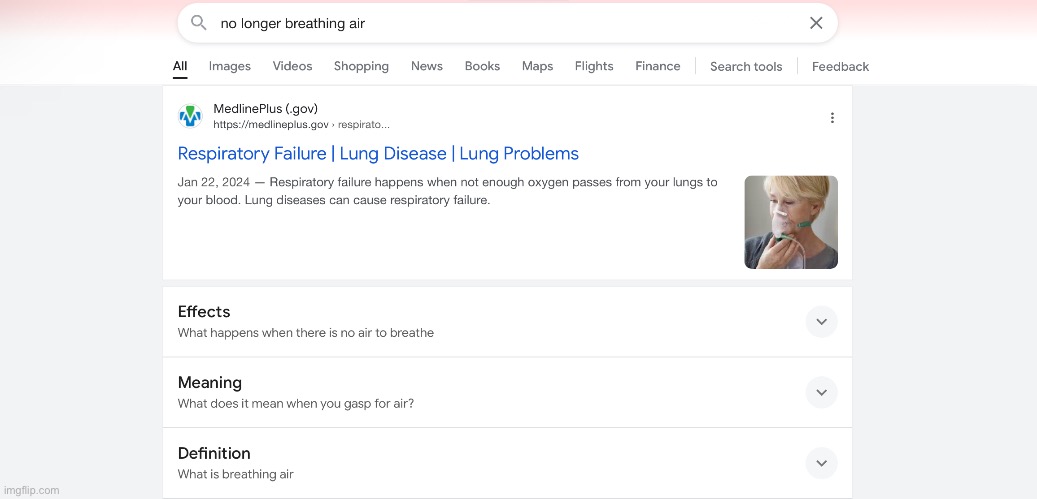Expand the Meaning question

(821, 392)
